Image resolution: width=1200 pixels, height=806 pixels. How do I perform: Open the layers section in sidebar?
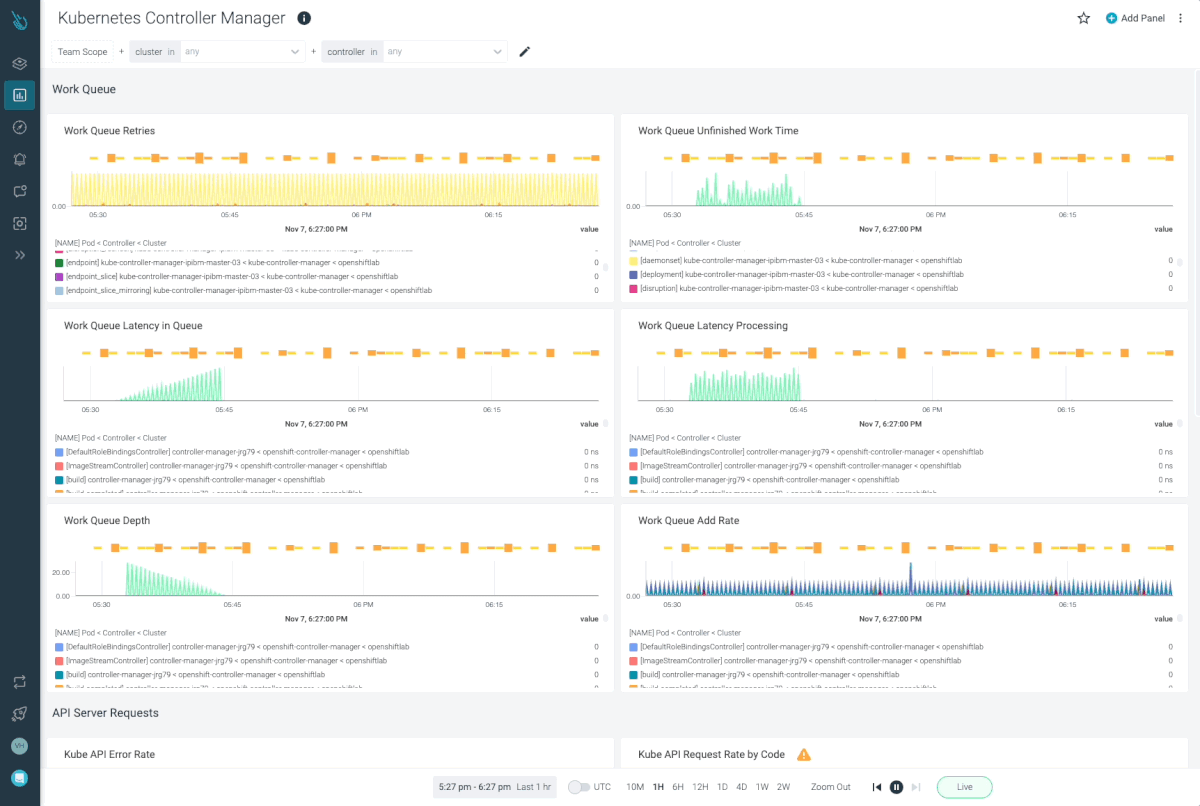click(x=19, y=63)
